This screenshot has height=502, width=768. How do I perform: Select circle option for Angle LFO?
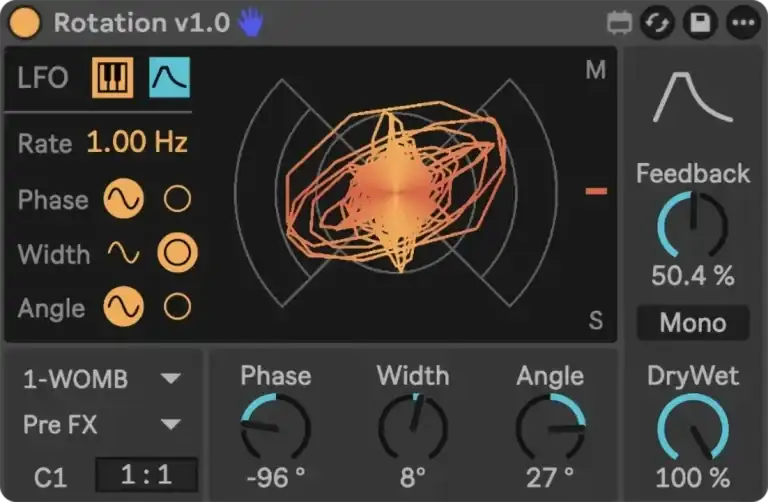(177, 307)
